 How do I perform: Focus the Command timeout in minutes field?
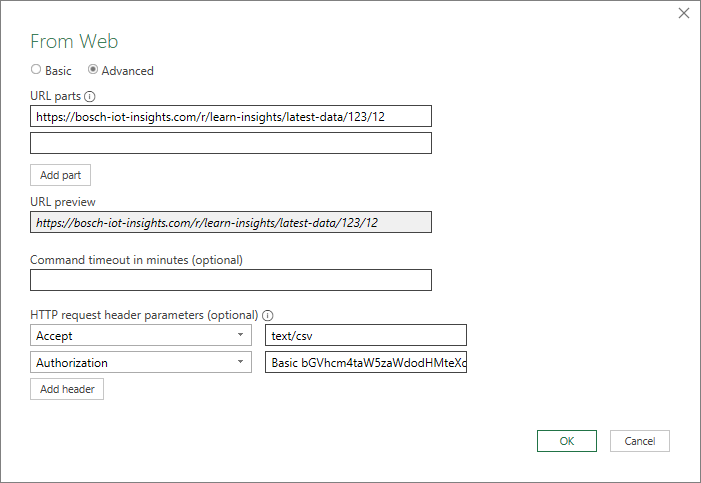tap(230, 280)
